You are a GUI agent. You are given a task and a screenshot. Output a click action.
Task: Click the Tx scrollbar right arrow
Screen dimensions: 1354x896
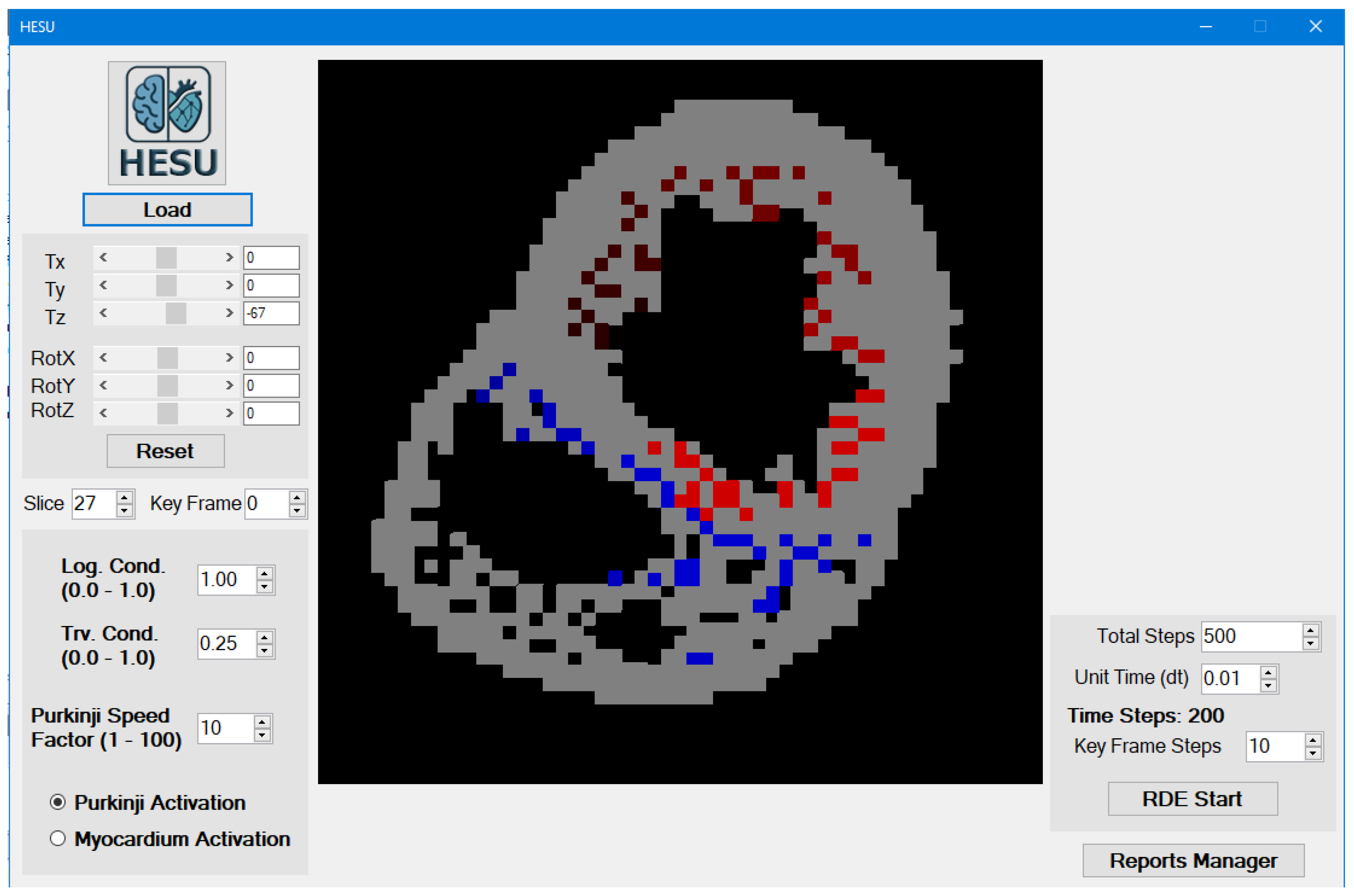tap(229, 258)
